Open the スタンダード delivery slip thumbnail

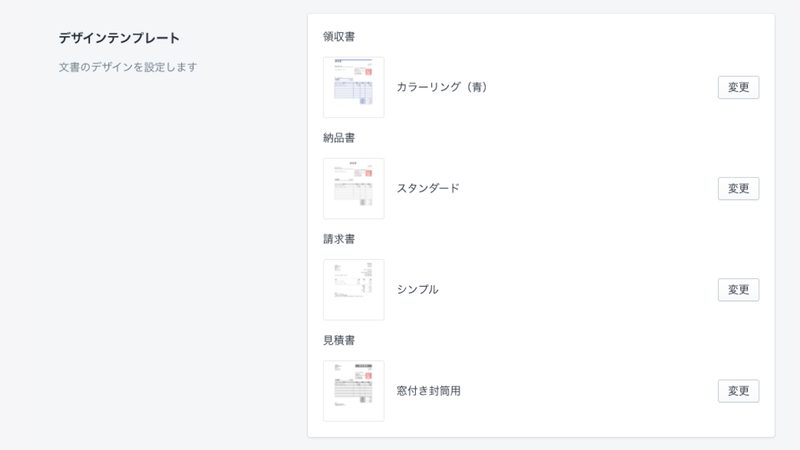[x=354, y=188]
